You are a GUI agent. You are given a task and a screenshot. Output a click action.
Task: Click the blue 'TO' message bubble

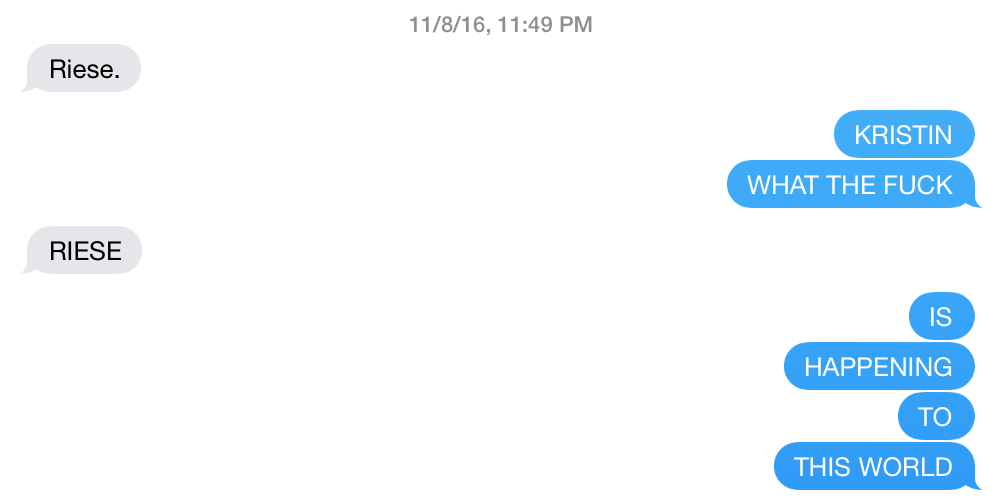tap(936, 417)
